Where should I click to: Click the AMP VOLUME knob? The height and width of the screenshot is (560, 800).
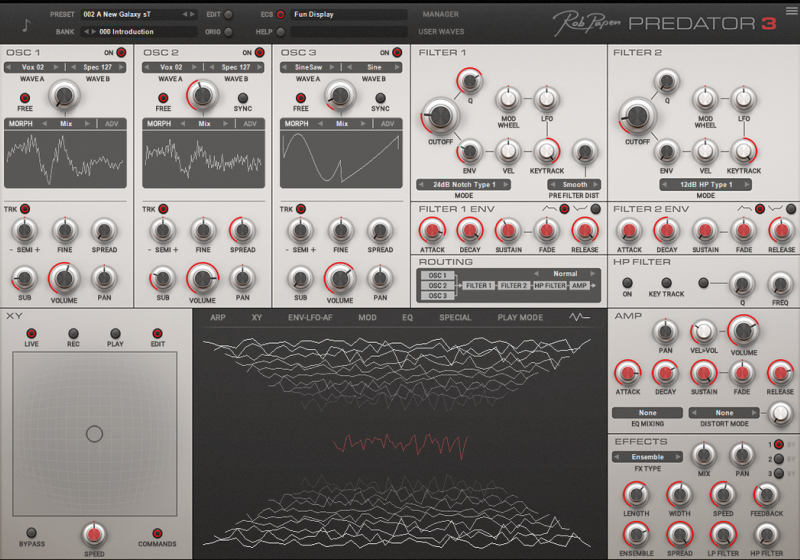pyautogui.click(x=743, y=330)
